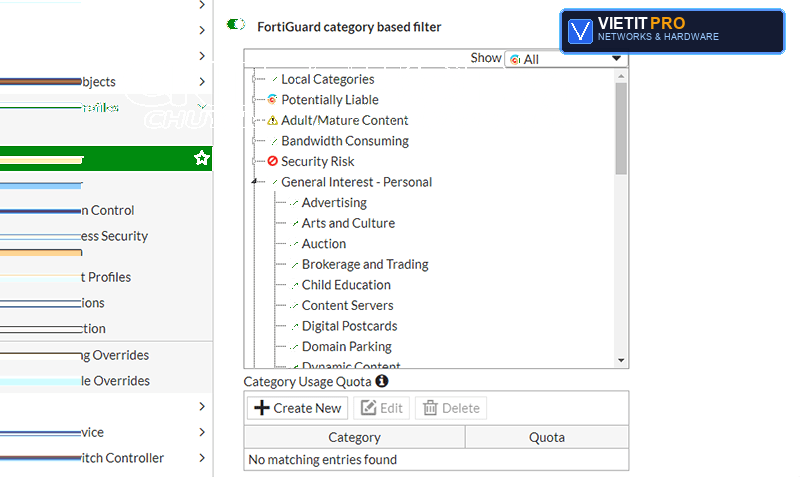Click the Edit quota button
This screenshot has height=477, width=800.
(x=382, y=408)
